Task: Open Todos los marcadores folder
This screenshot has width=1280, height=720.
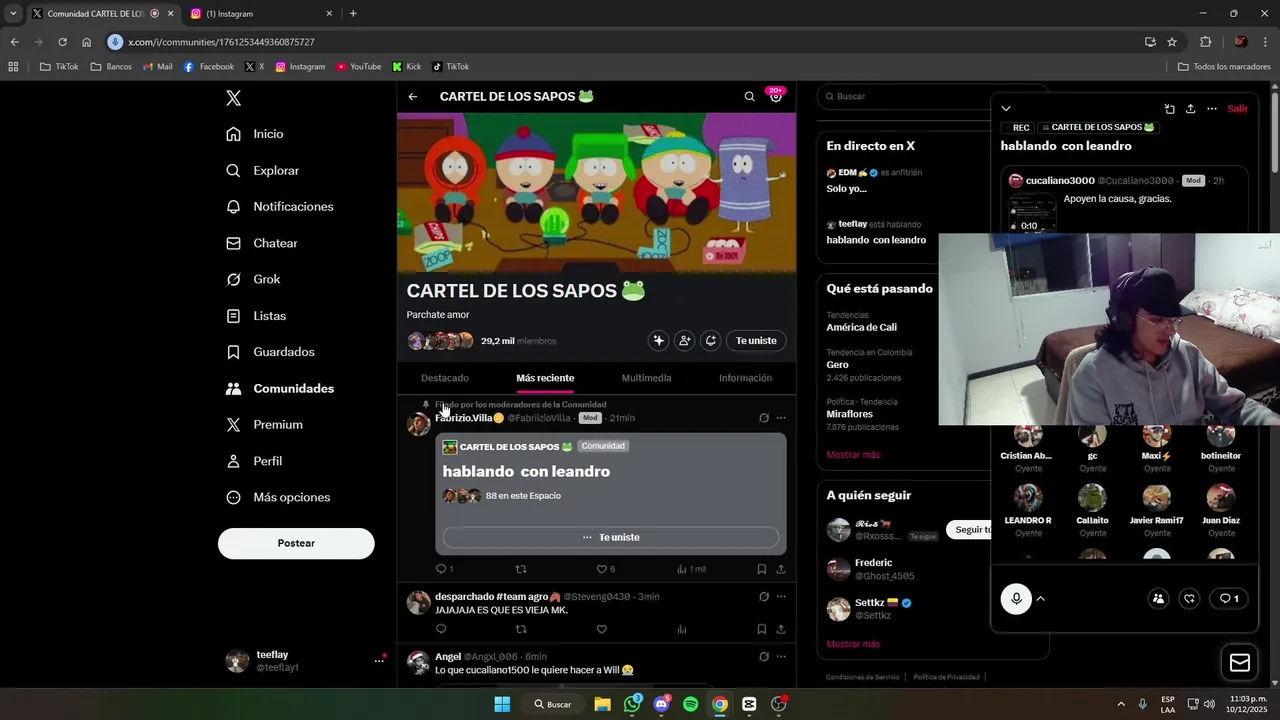Action: click(1224, 67)
